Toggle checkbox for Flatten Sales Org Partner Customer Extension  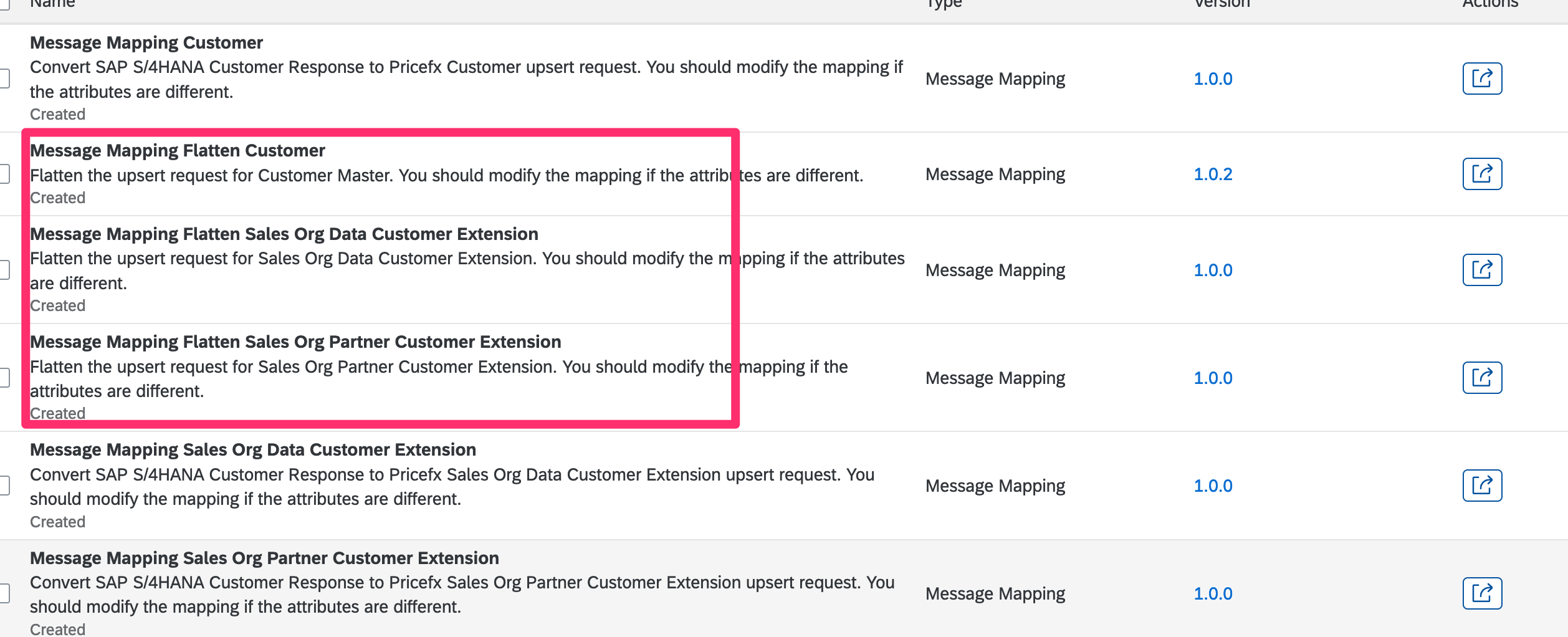(x=4, y=378)
